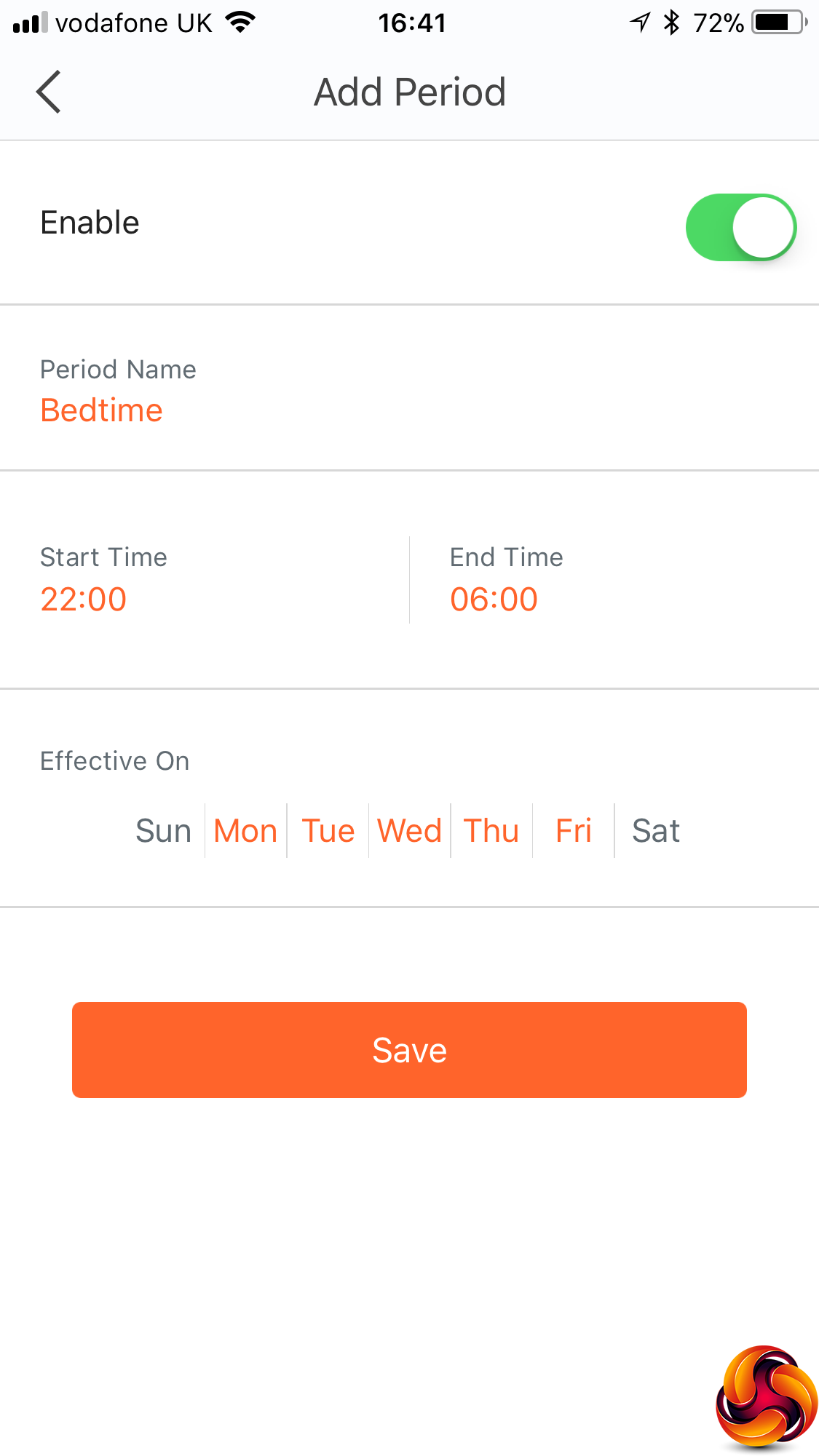Deselect Wednesday in the day selector
The height and width of the screenshot is (1456, 819).
pos(409,831)
